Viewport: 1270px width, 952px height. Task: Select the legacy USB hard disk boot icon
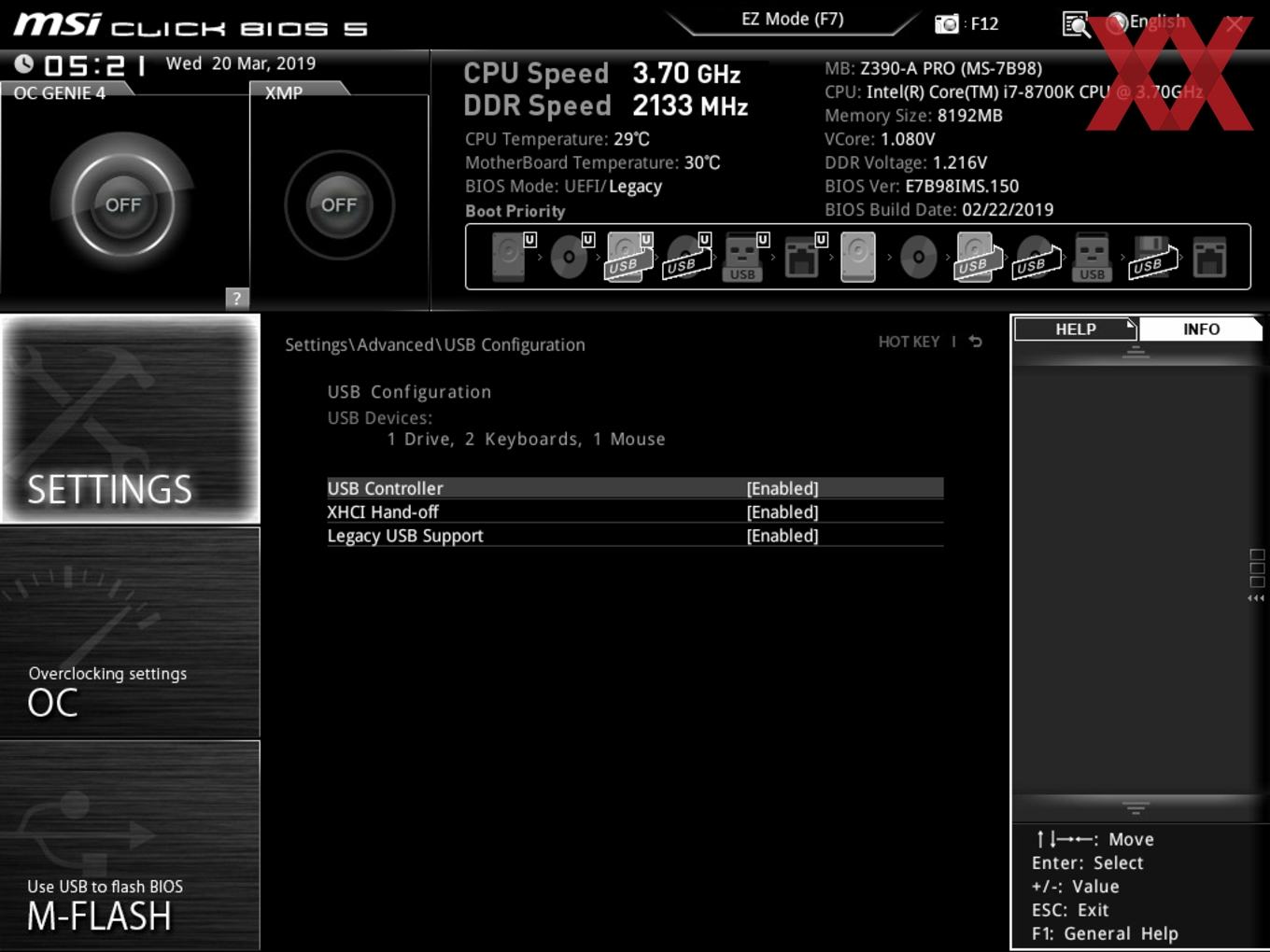(977, 257)
